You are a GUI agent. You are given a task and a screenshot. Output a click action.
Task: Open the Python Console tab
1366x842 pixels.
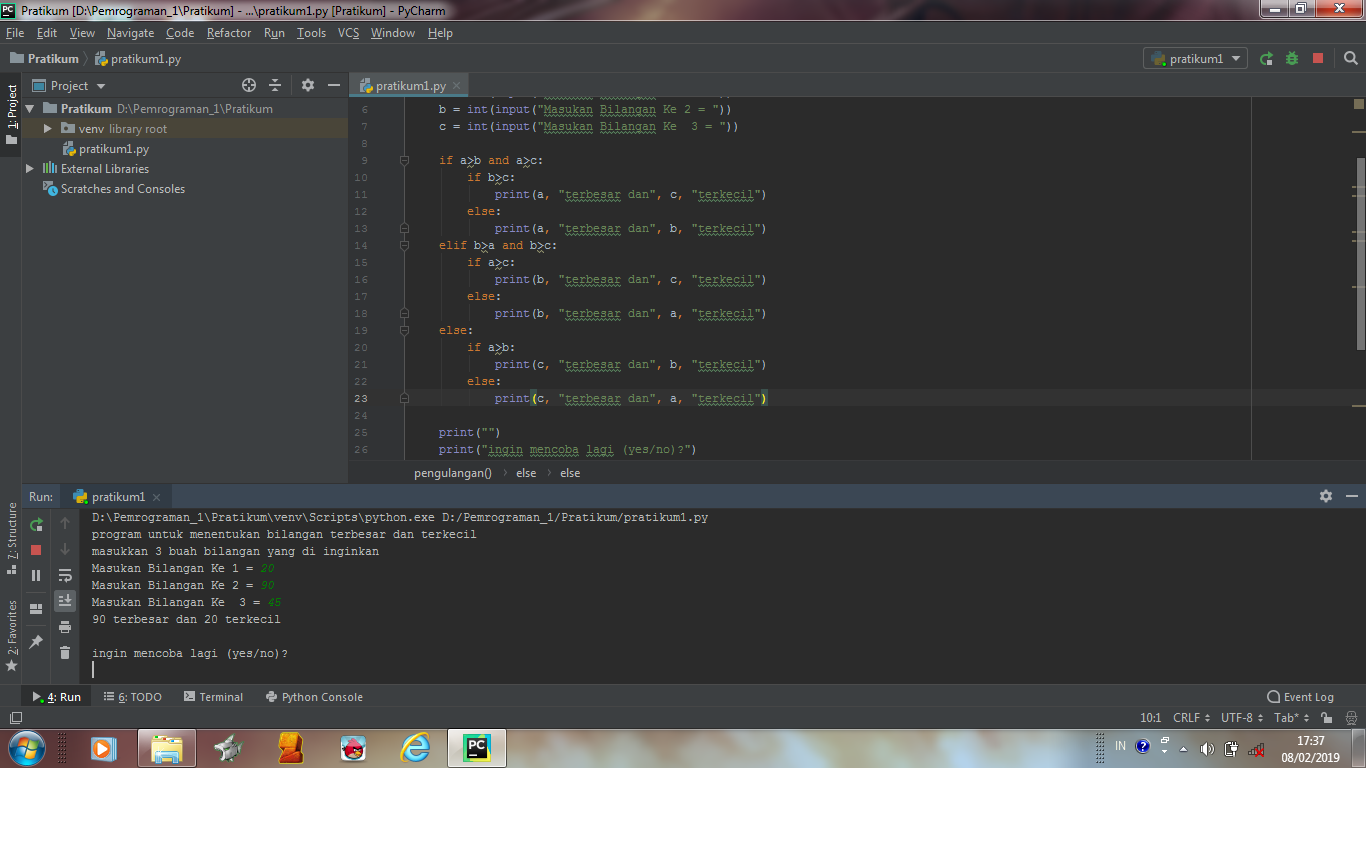click(x=314, y=697)
